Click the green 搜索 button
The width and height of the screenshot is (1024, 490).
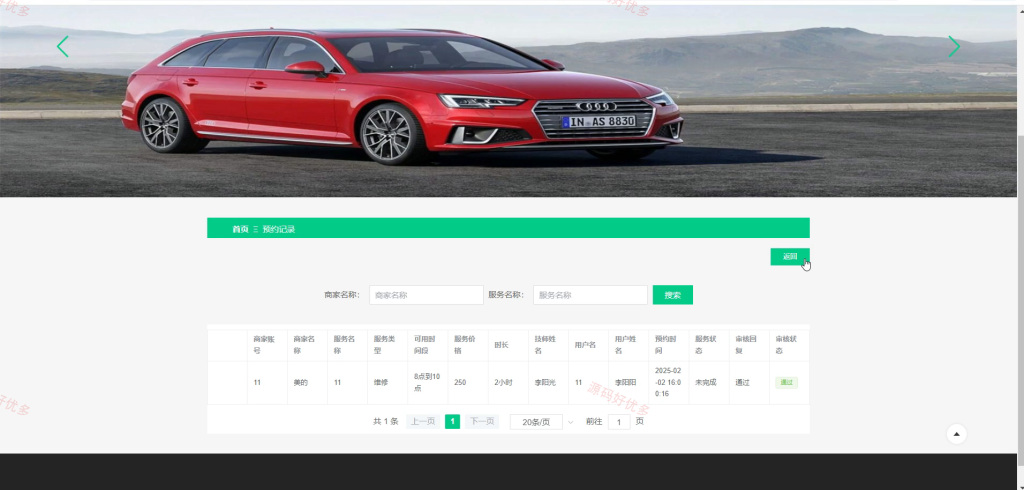(x=673, y=295)
